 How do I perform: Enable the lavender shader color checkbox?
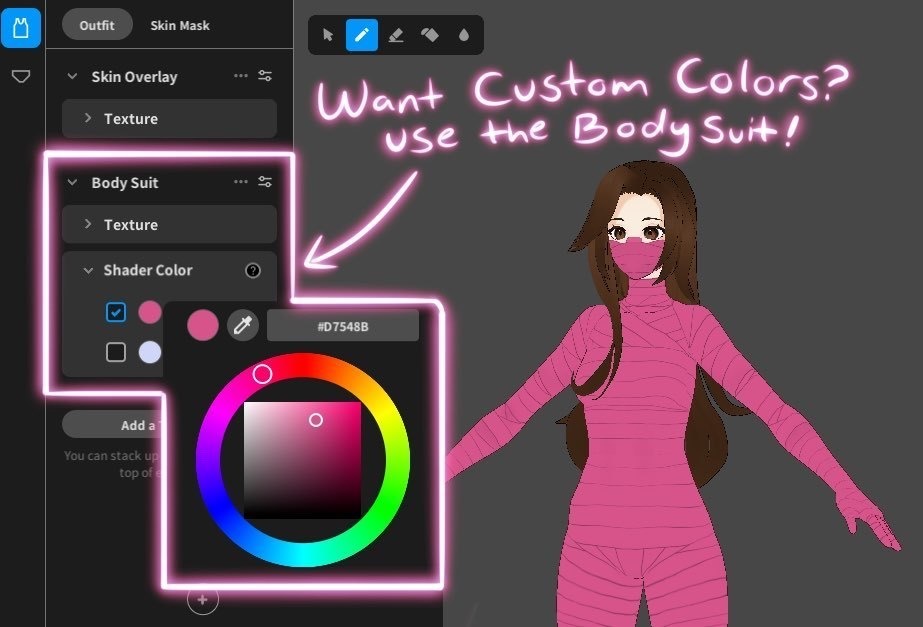pos(115,351)
